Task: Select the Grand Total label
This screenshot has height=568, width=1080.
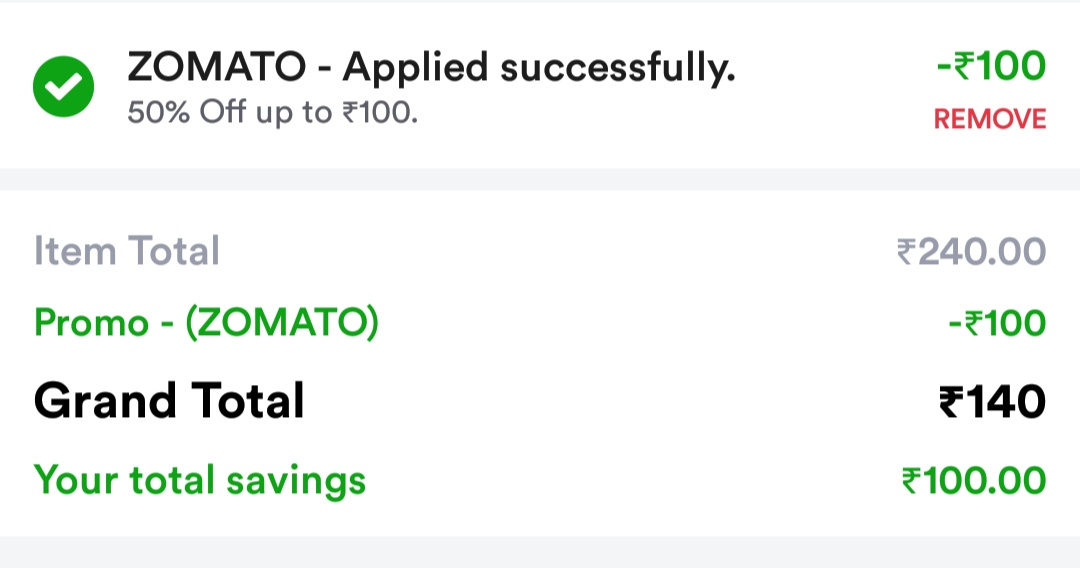Action: click(x=169, y=401)
